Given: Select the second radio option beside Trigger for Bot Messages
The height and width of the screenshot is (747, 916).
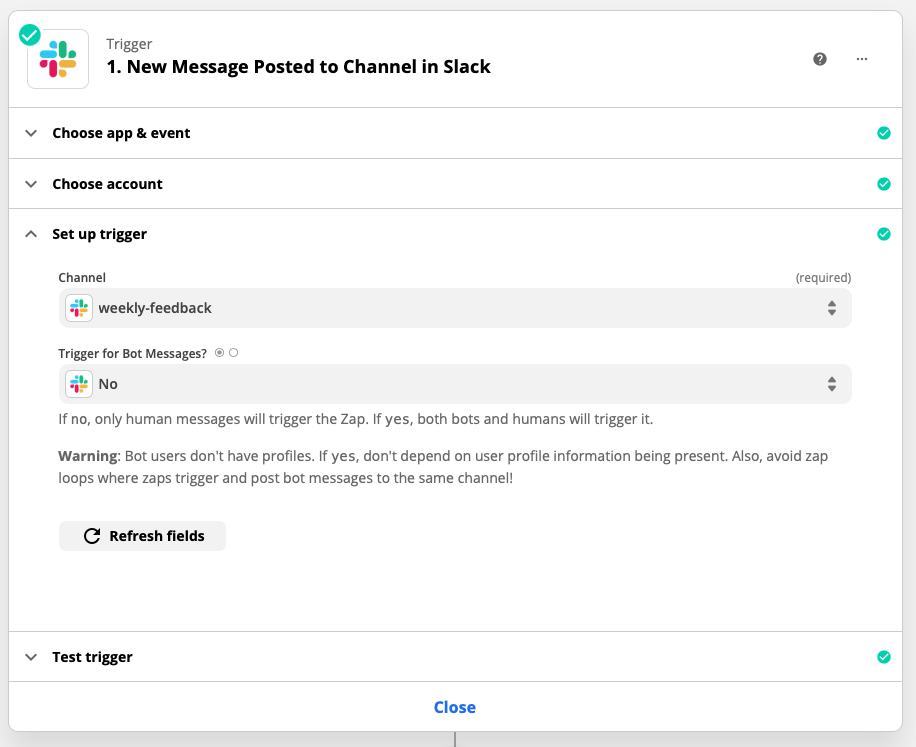Looking at the screenshot, I should pyautogui.click(x=234, y=353).
